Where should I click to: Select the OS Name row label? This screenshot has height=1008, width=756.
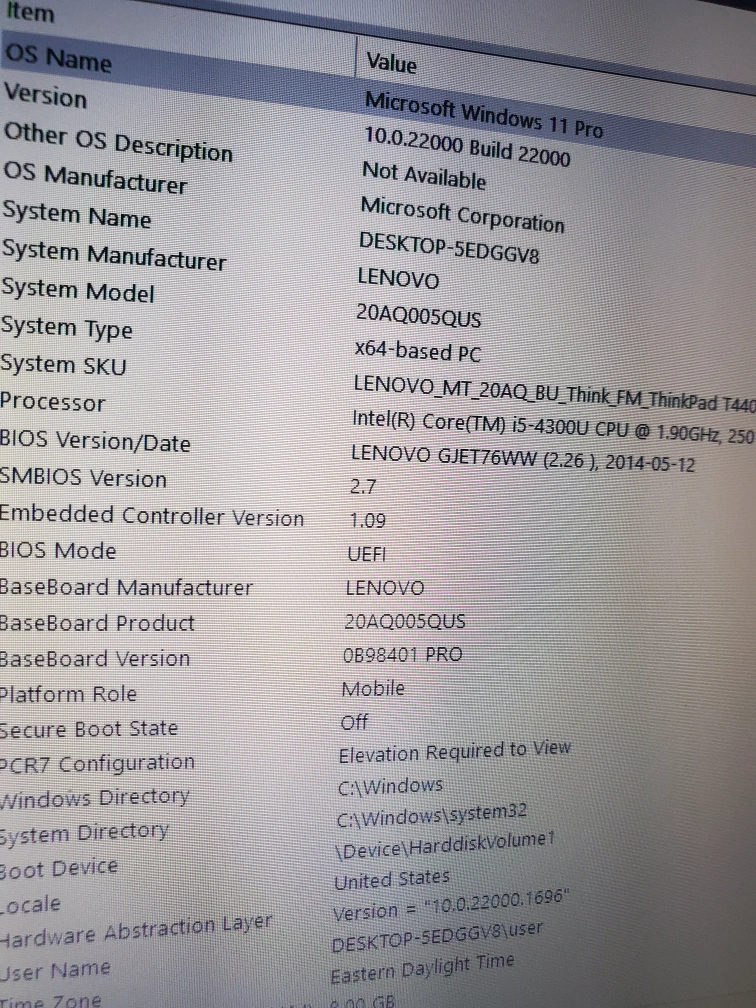58,58
